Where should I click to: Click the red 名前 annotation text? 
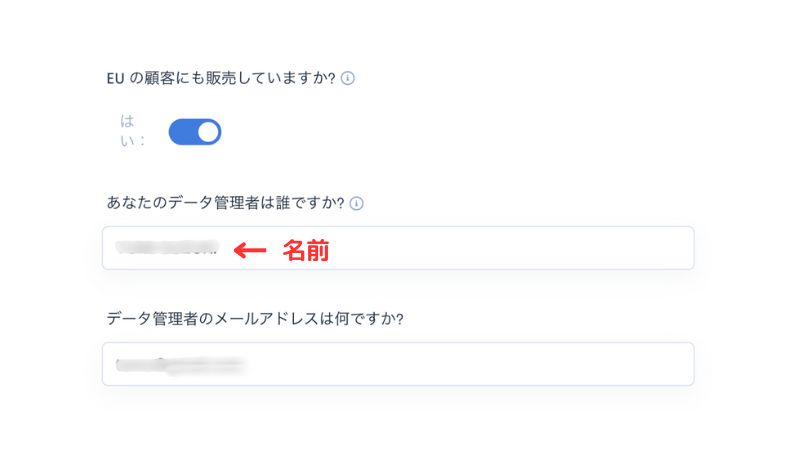tap(306, 251)
